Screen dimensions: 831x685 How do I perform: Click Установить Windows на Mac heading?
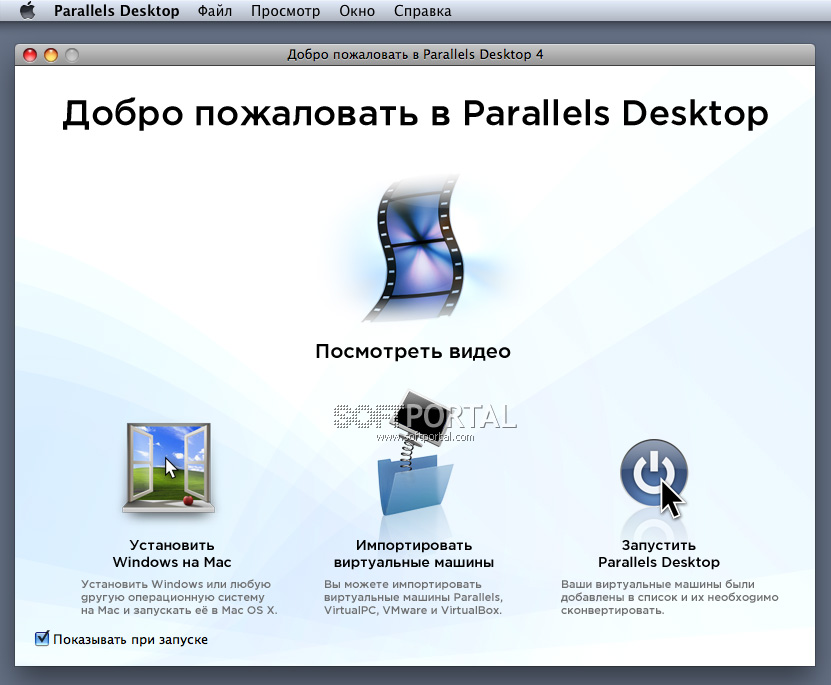(172, 554)
